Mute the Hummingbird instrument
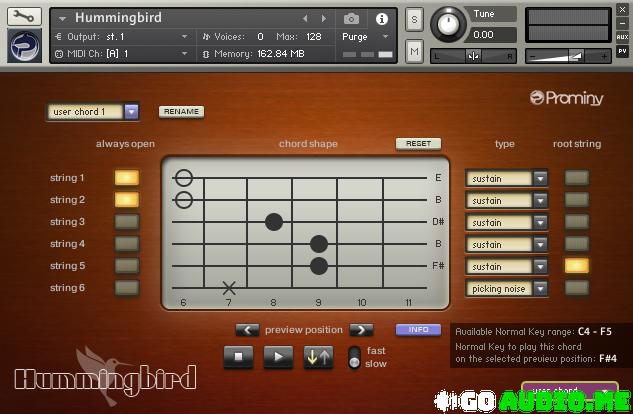This screenshot has height=414, width=633. coord(414,51)
